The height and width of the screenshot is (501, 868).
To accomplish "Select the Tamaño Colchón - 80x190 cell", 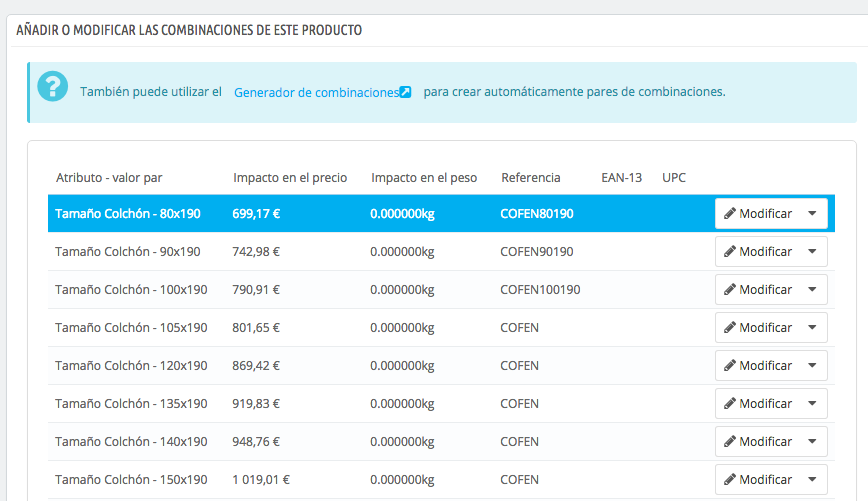I will pos(128,214).
